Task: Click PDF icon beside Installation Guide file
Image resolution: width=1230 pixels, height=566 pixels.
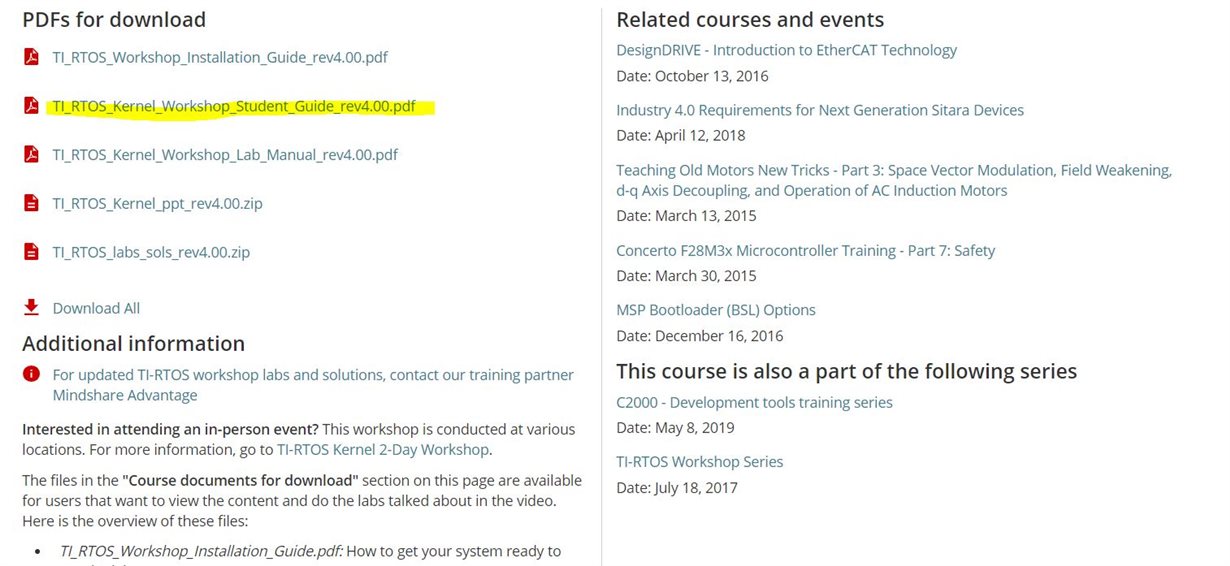Action: tap(31, 57)
